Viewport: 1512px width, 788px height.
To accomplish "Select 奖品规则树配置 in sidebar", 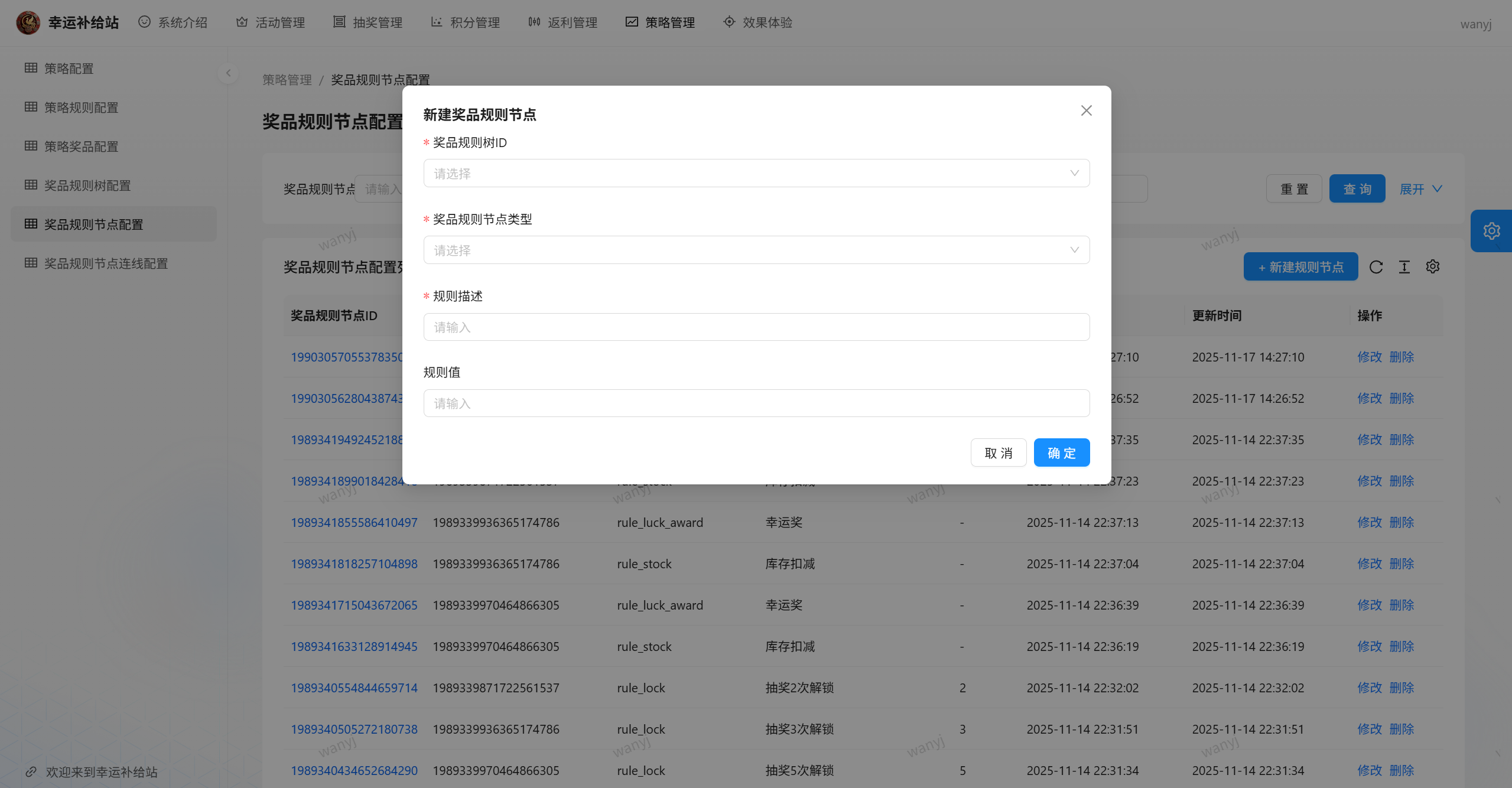I will click(87, 185).
